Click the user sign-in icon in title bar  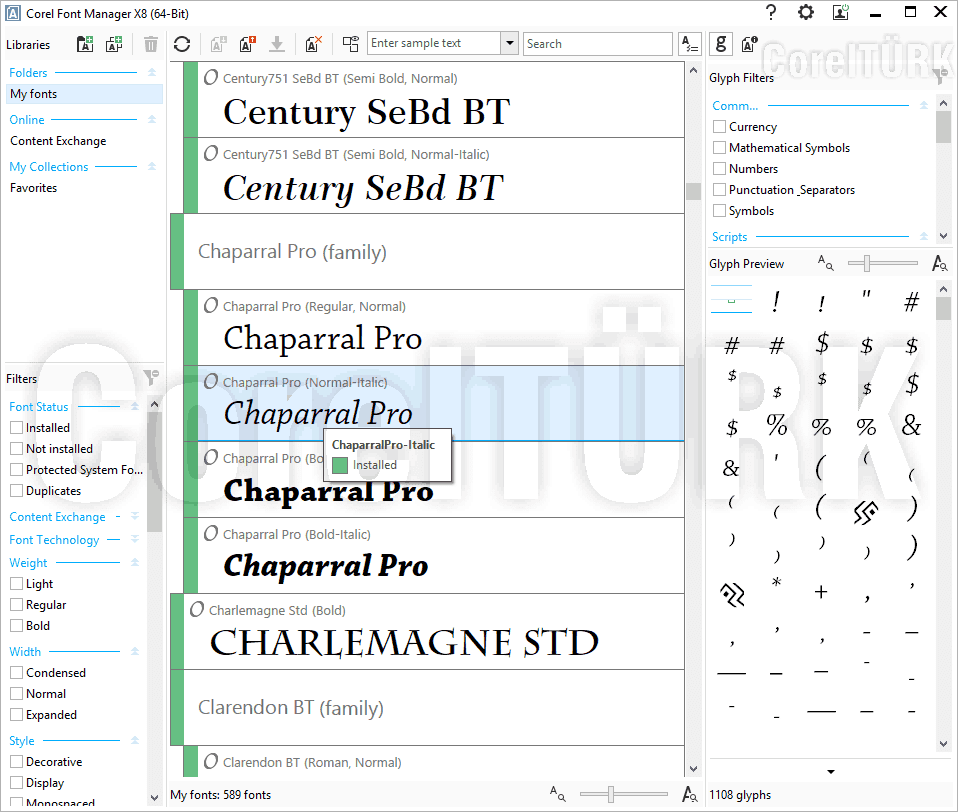point(841,12)
